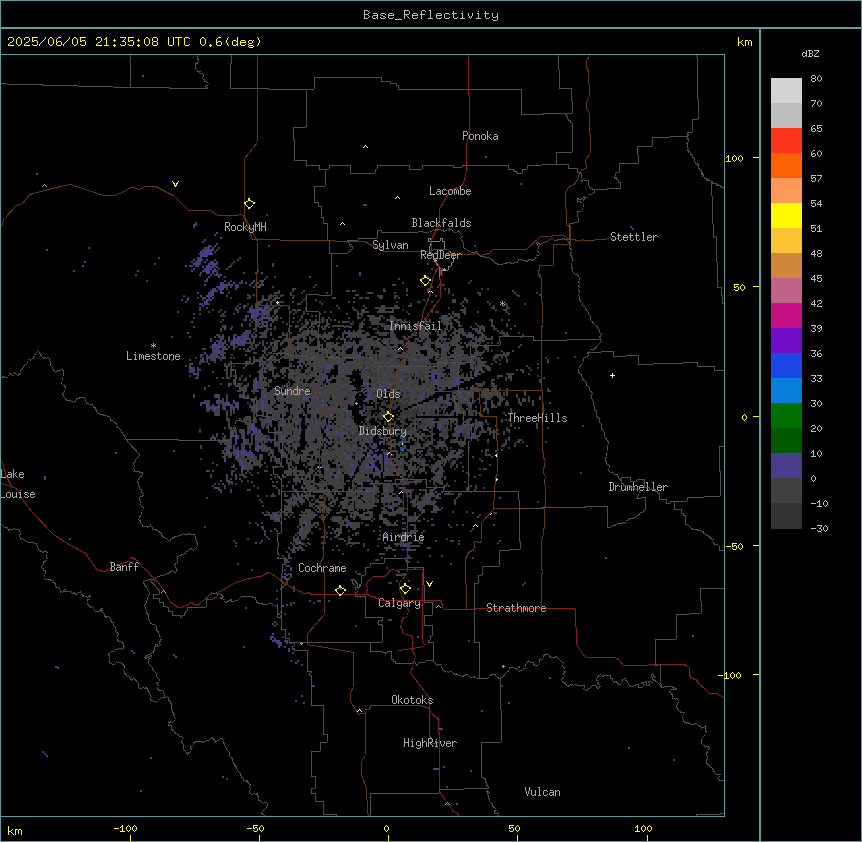Click the yellow marker below Cochrane label
The height and width of the screenshot is (842, 862).
(340, 590)
